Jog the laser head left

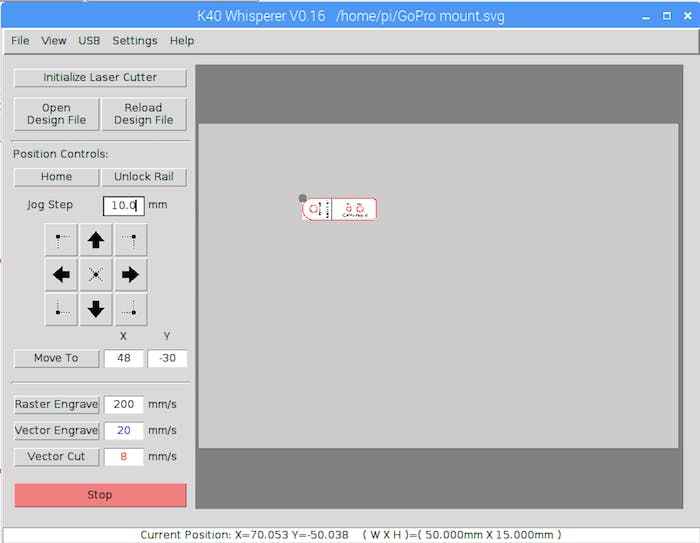coord(61,275)
